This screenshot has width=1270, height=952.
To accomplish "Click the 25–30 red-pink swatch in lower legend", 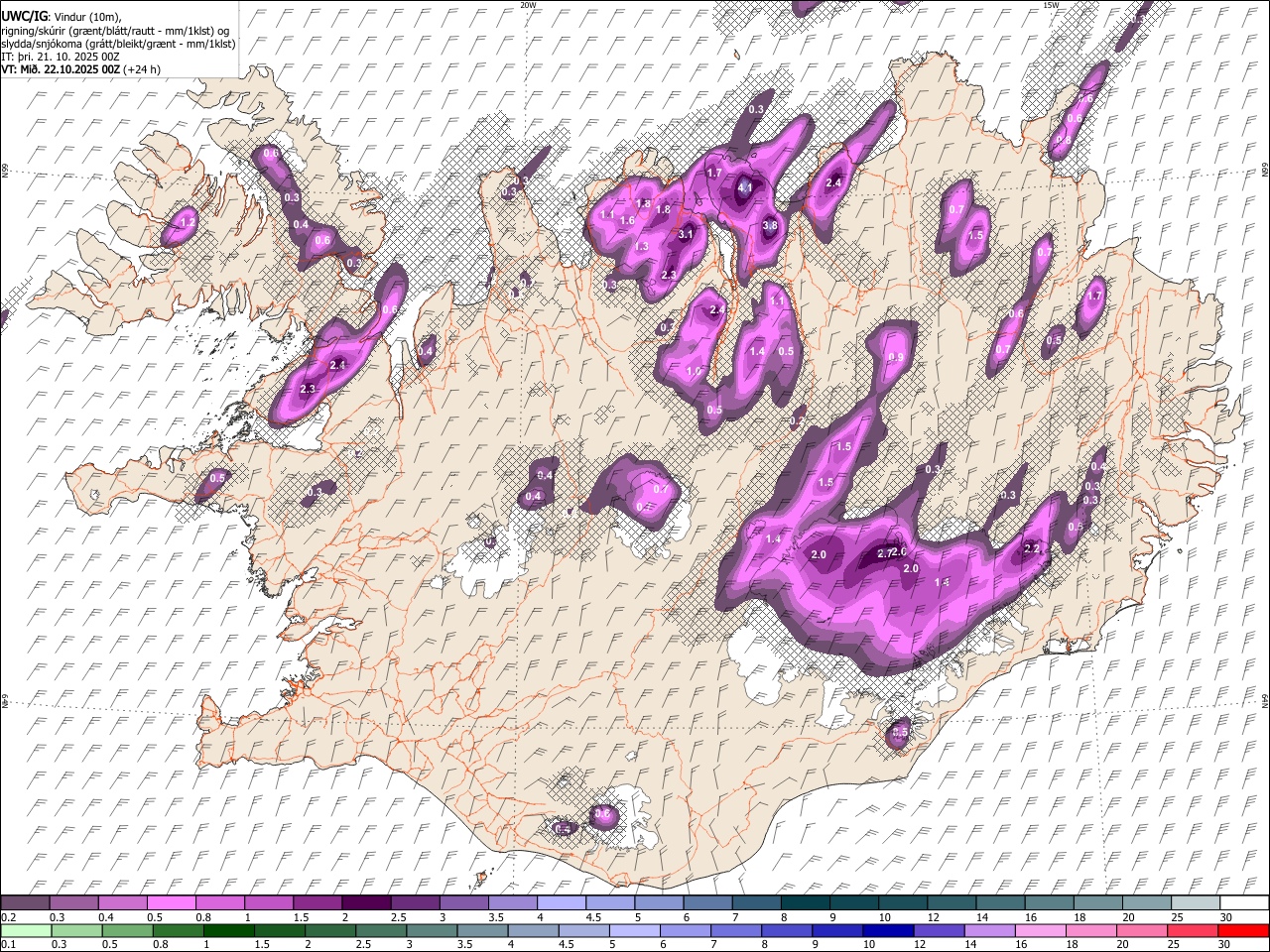I will 1193,930.
